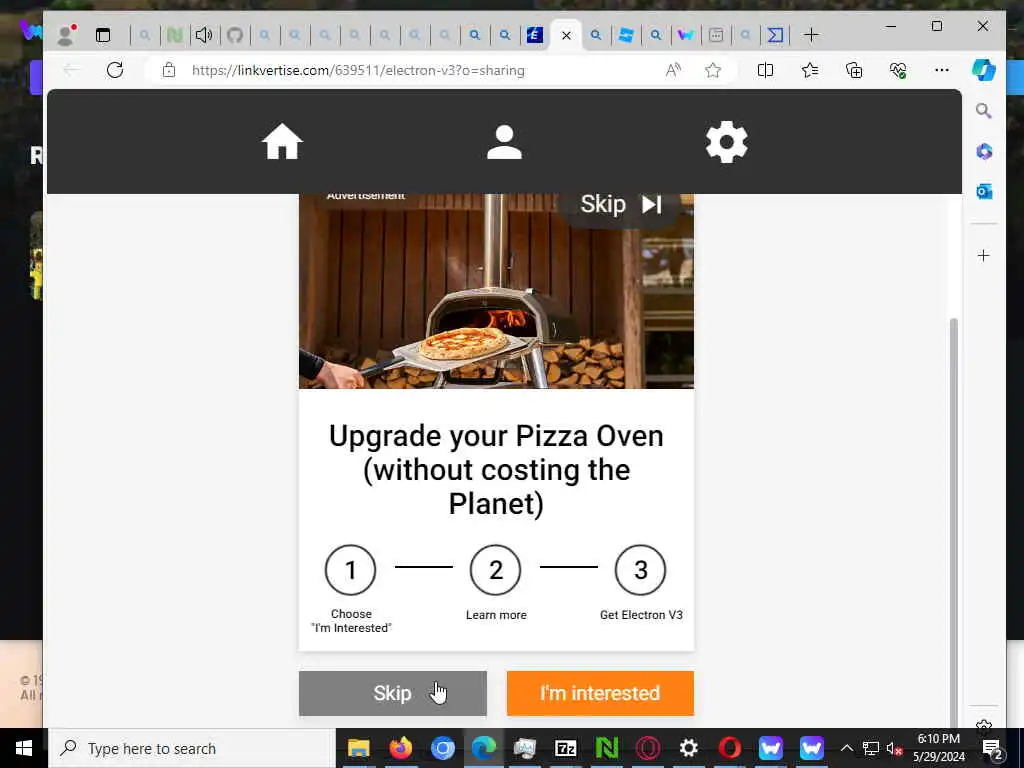The image size is (1024, 768).
Task: Open red Opera browser on the taskbar
Action: click(x=729, y=748)
